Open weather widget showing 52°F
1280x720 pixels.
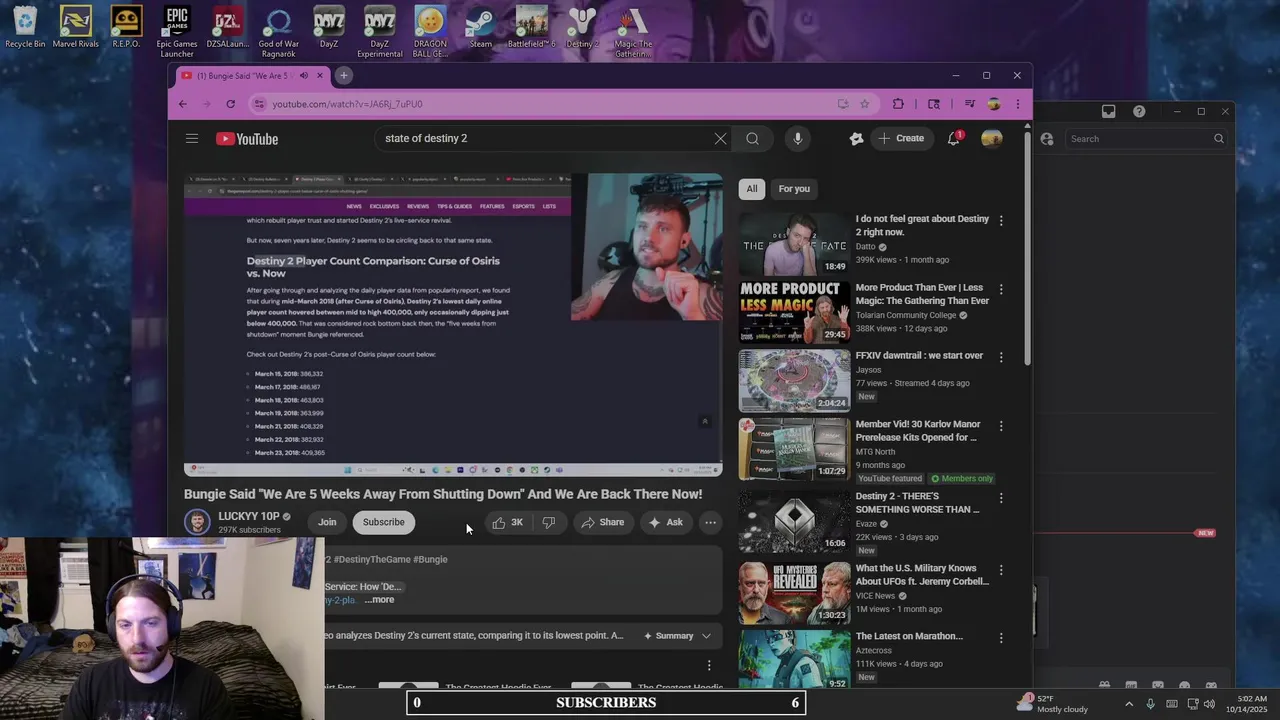(1053, 704)
